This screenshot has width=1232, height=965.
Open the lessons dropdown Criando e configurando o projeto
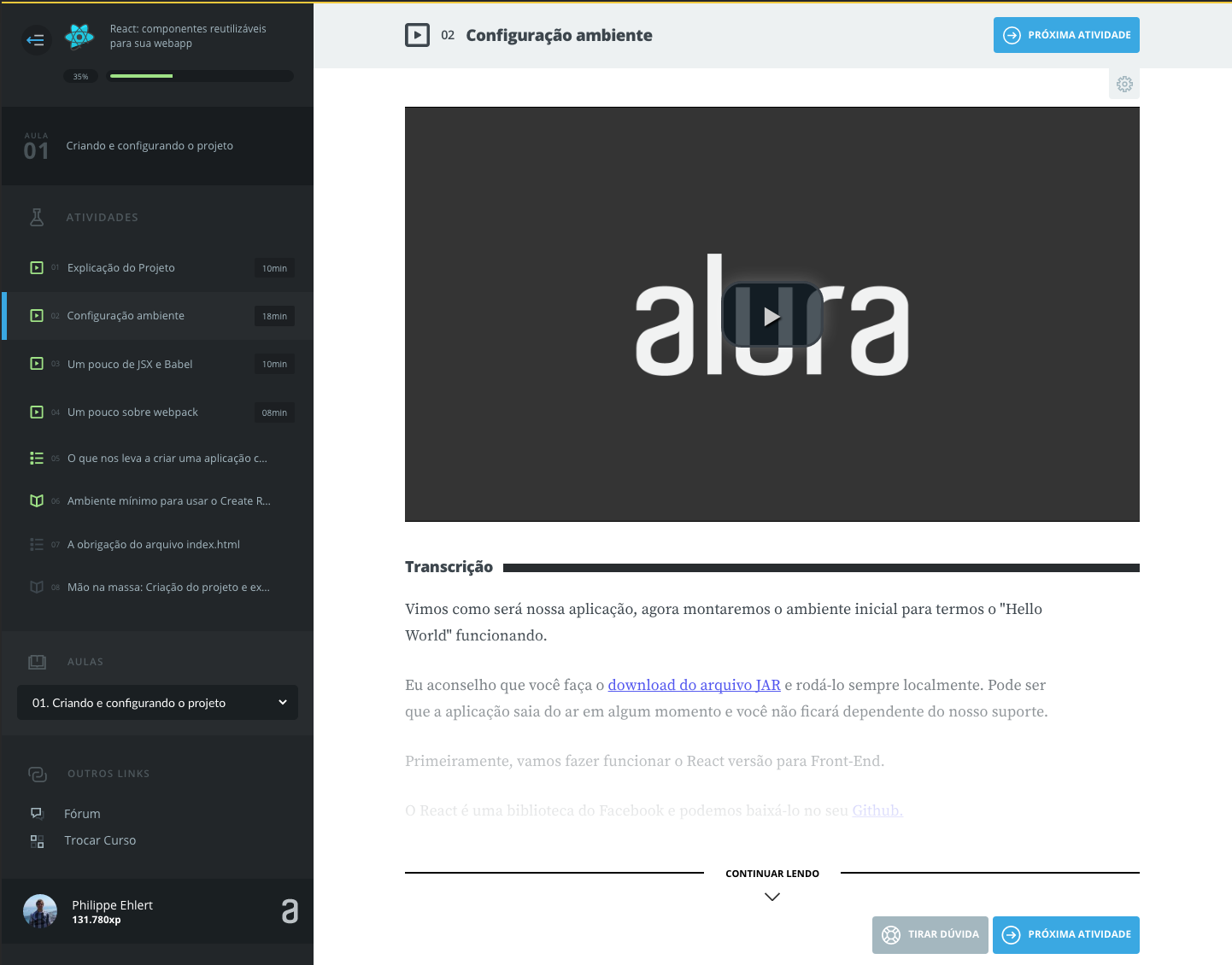(x=157, y=703)
